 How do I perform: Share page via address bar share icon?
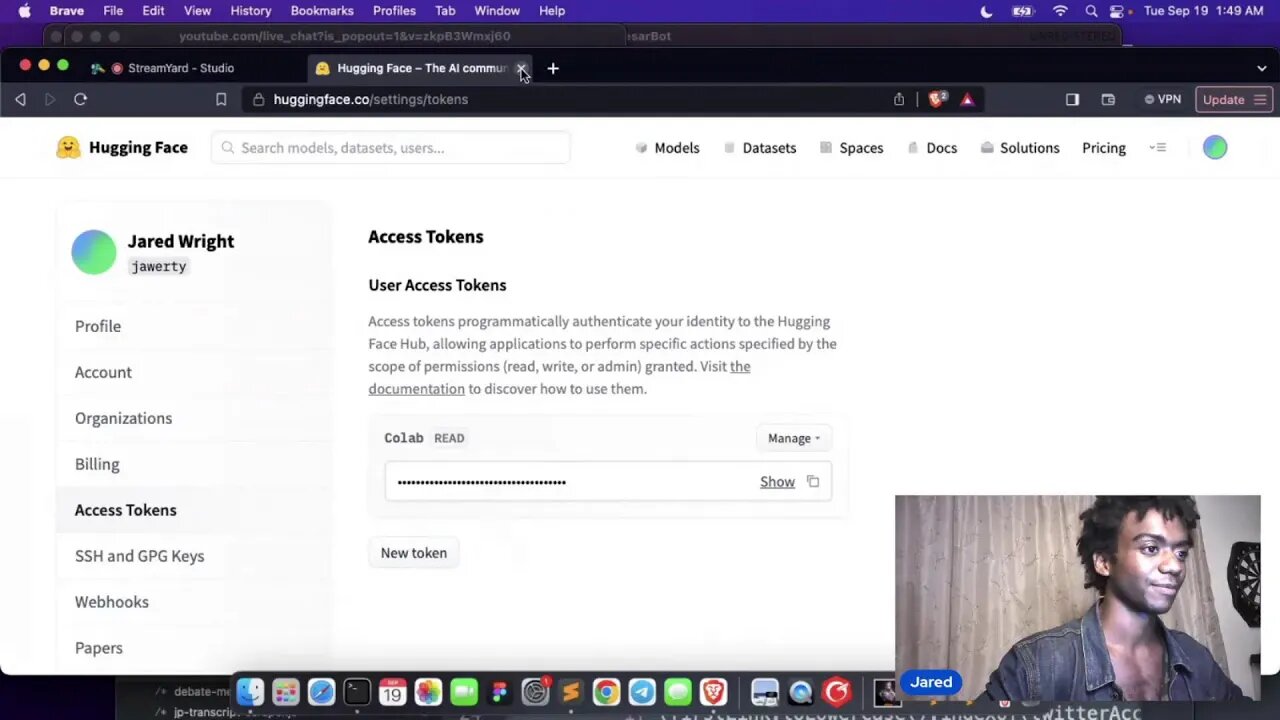(x=899, y=99)
